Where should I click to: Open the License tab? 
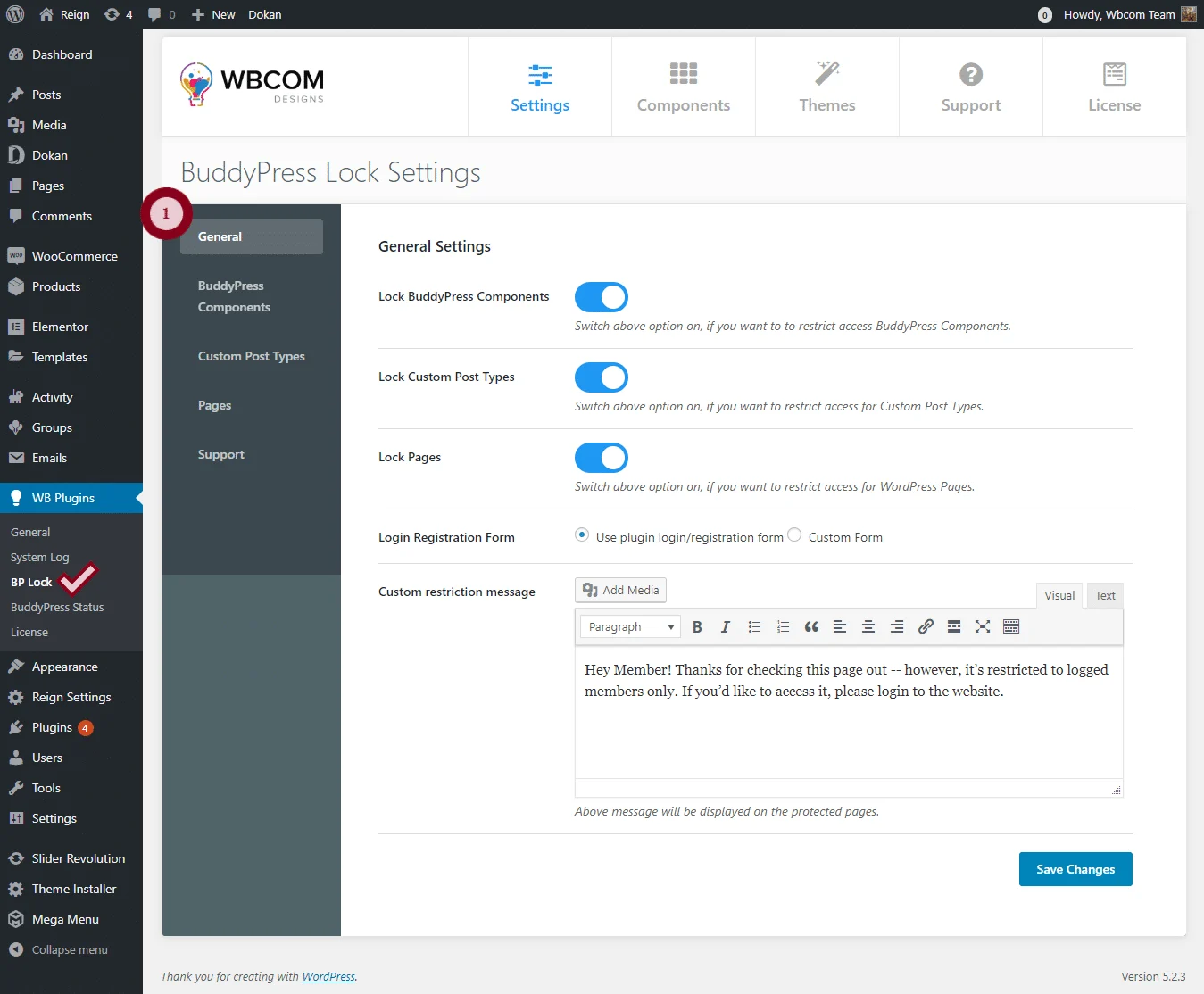(1115, 87)
